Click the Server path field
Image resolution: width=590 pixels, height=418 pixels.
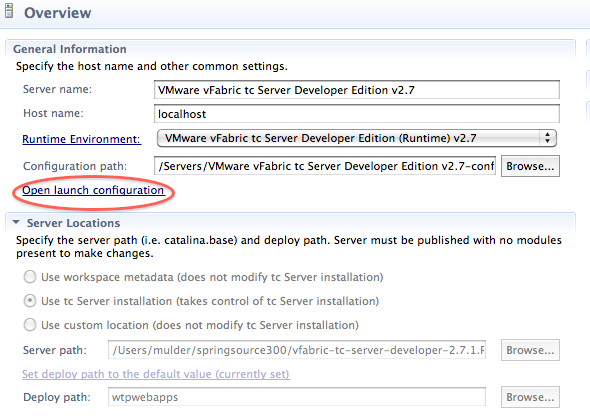click(297, 350)
